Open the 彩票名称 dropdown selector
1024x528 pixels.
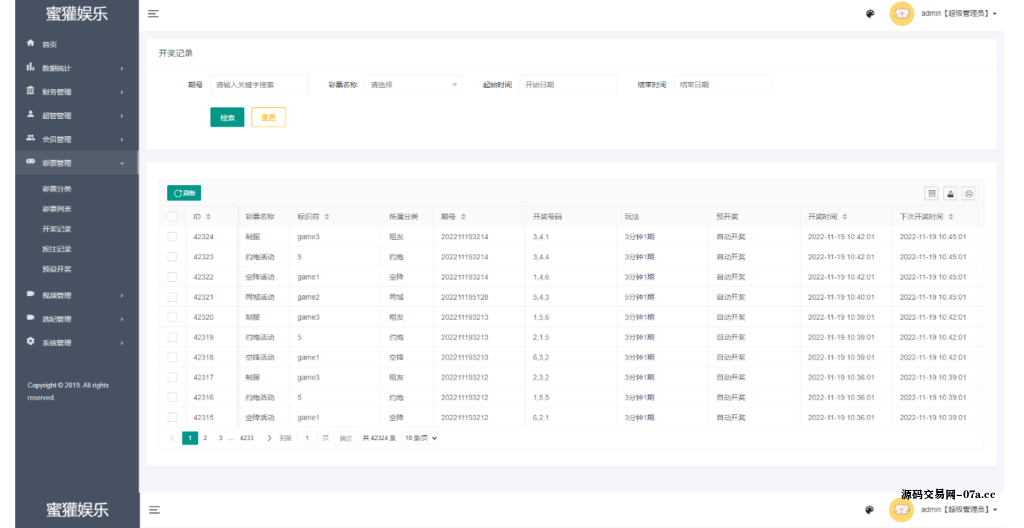[x=413, y=85]
